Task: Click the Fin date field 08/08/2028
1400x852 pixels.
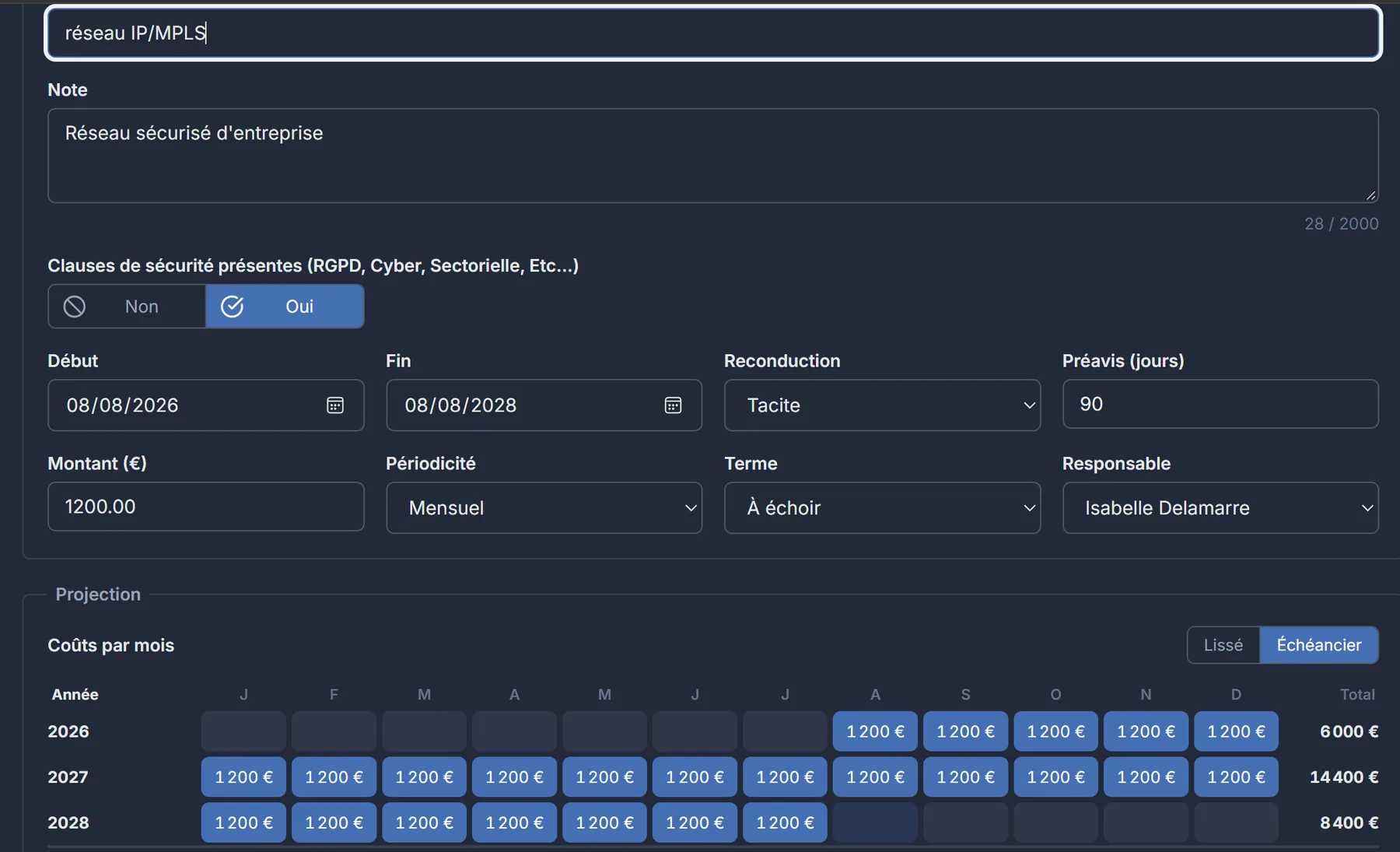Action: [x=544, y=405]
